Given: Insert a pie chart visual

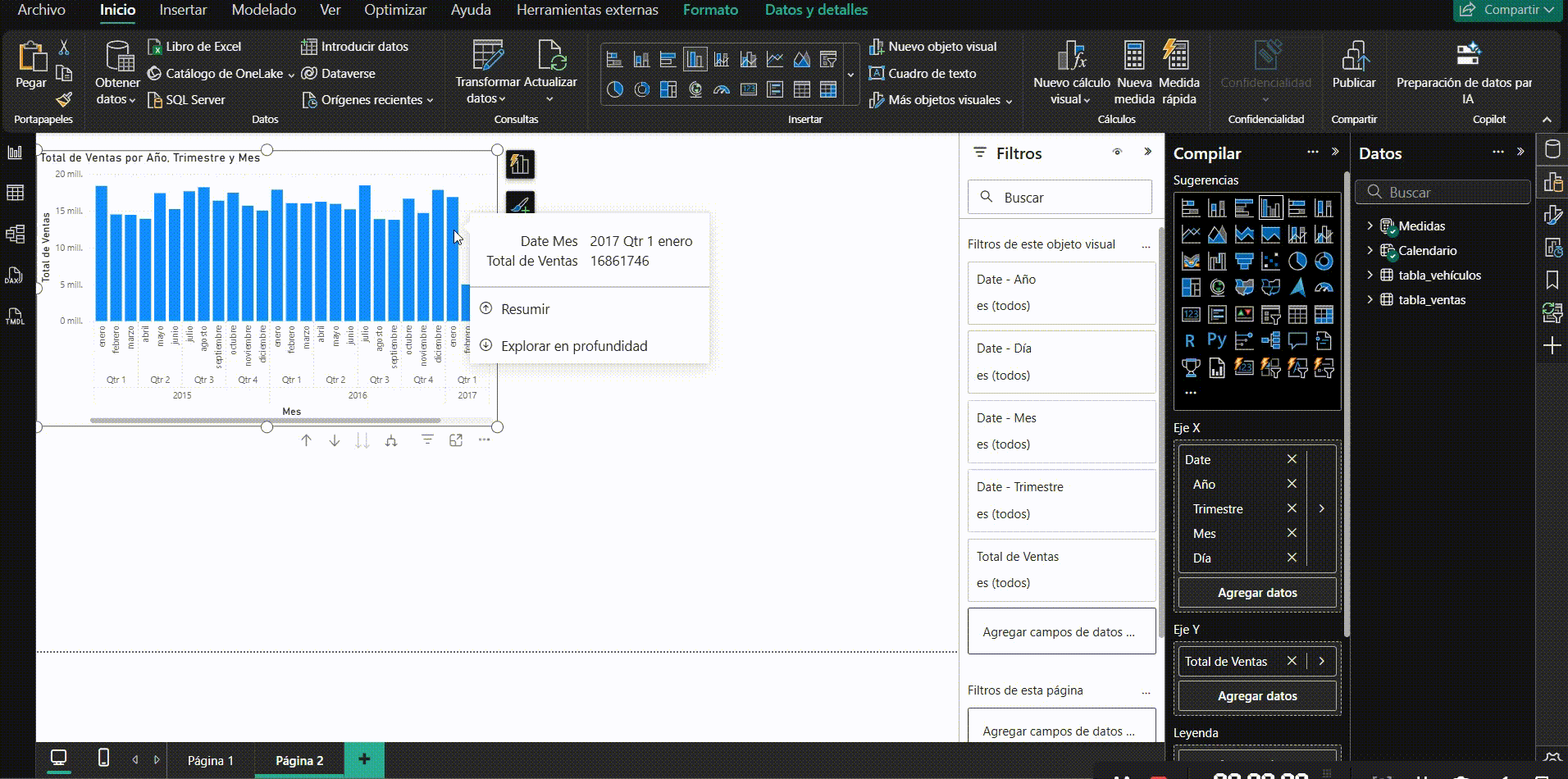Looking at the screenshot, I should coord(616,90).
